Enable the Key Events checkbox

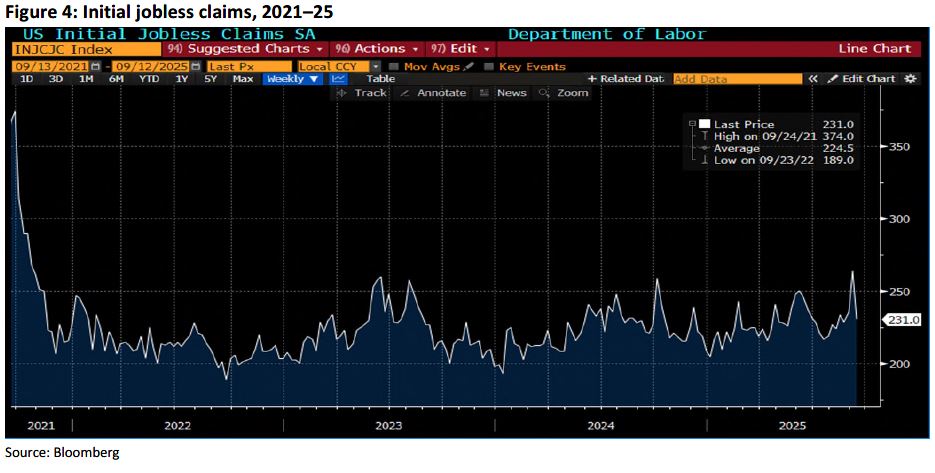tap(488, 67)
